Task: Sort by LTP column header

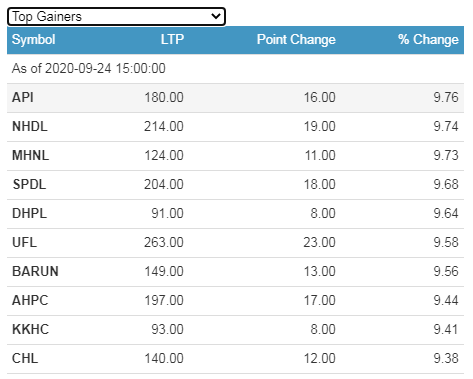Action: pyautogui.click(x=172, y=40)
